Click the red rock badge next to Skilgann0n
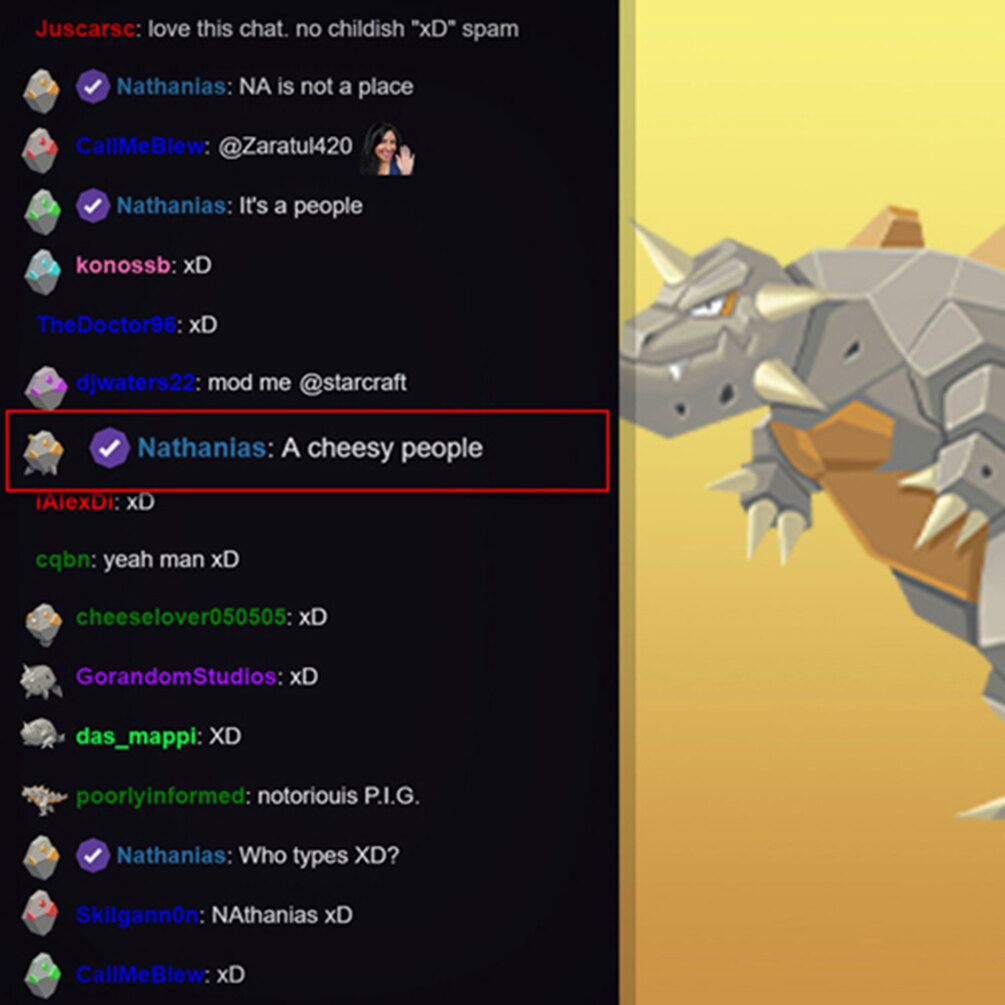The height and width of the screenshot is (1005, 1005). click(40, 913)
